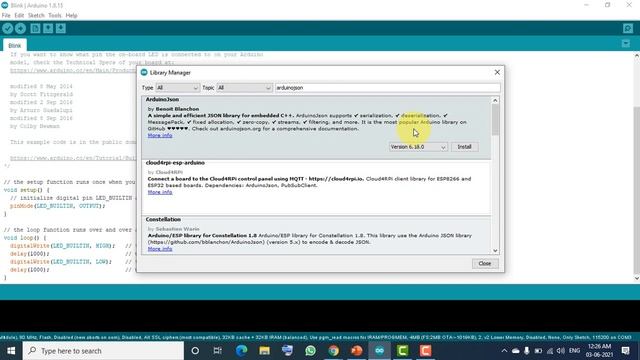Open the notification center icon
Screen dimensions: 640x360
tap(626, 351)
